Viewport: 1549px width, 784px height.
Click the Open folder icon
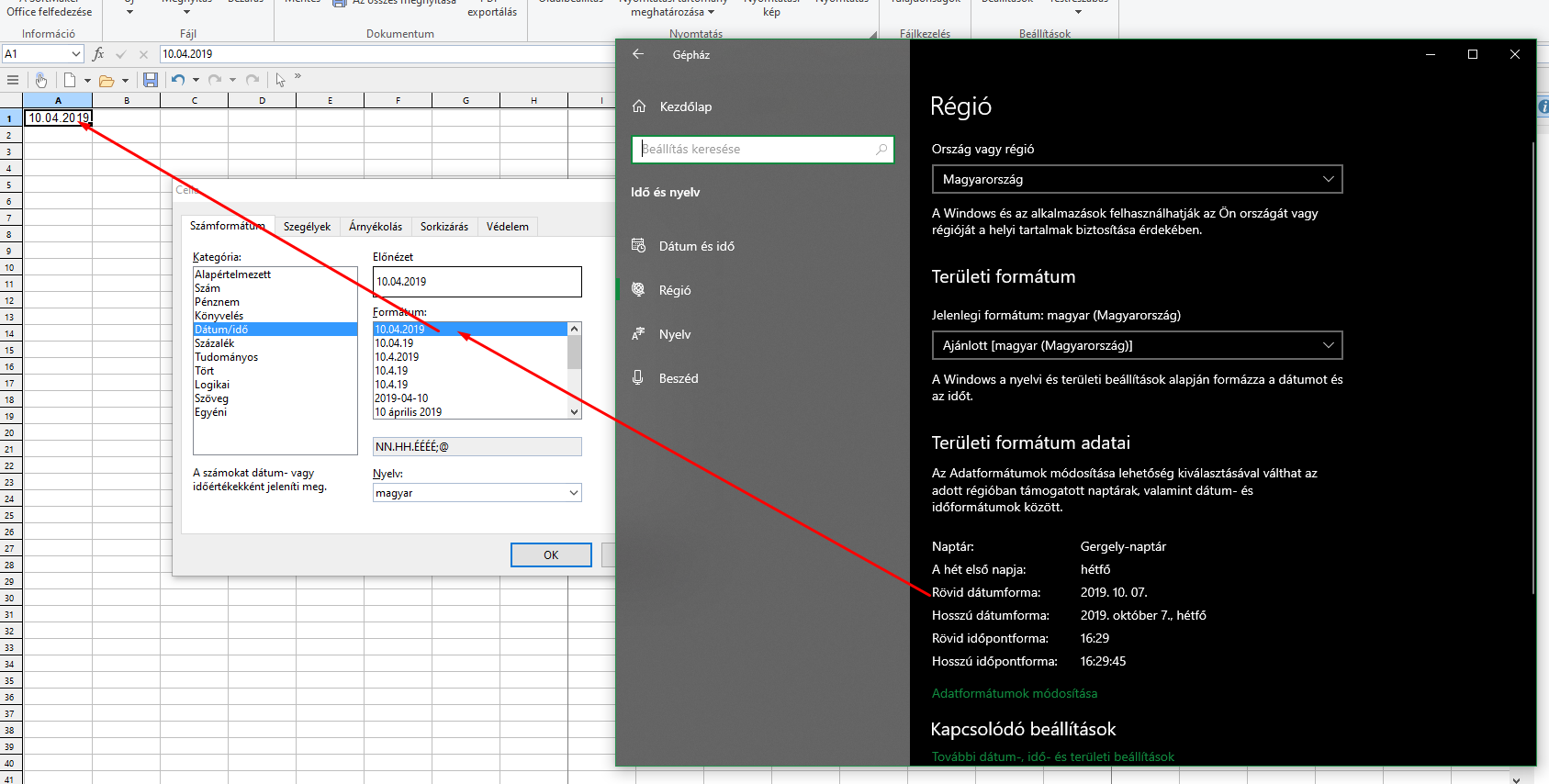coord(107,80)
